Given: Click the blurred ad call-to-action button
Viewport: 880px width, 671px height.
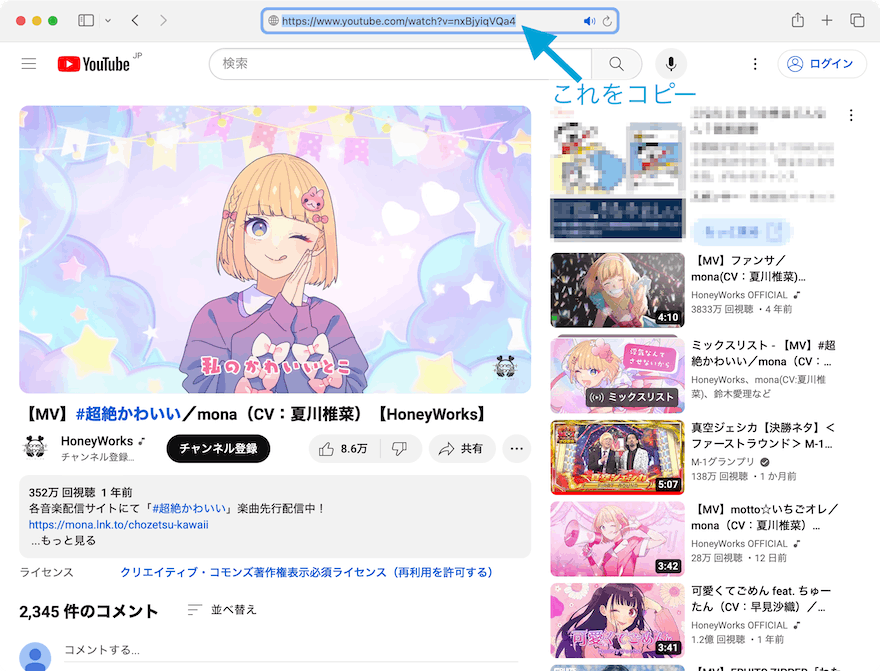Looking at the screenshot, I should 741,231.
